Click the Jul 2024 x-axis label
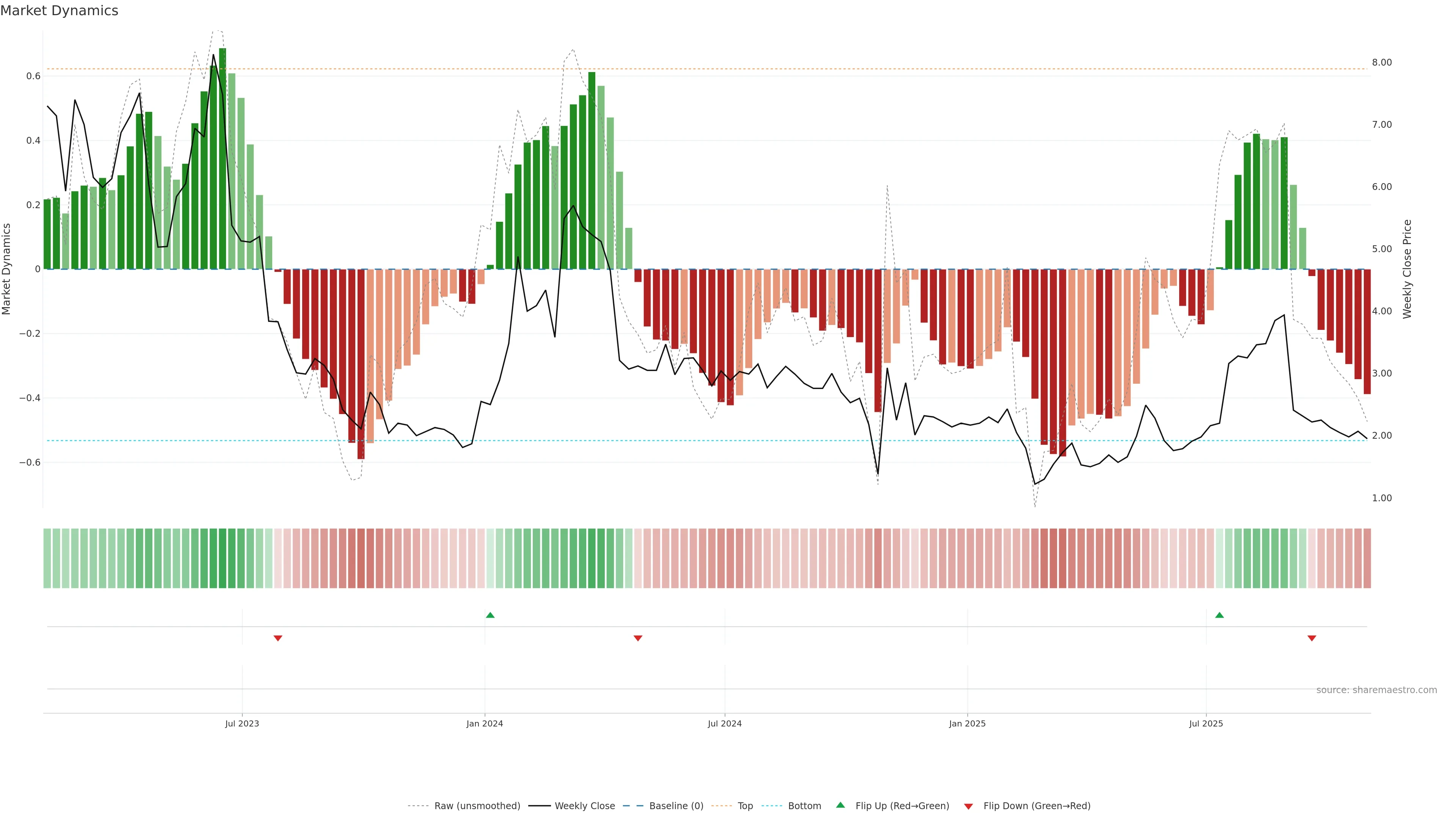This screenshot has height=819, width=1456. [725, 723]
